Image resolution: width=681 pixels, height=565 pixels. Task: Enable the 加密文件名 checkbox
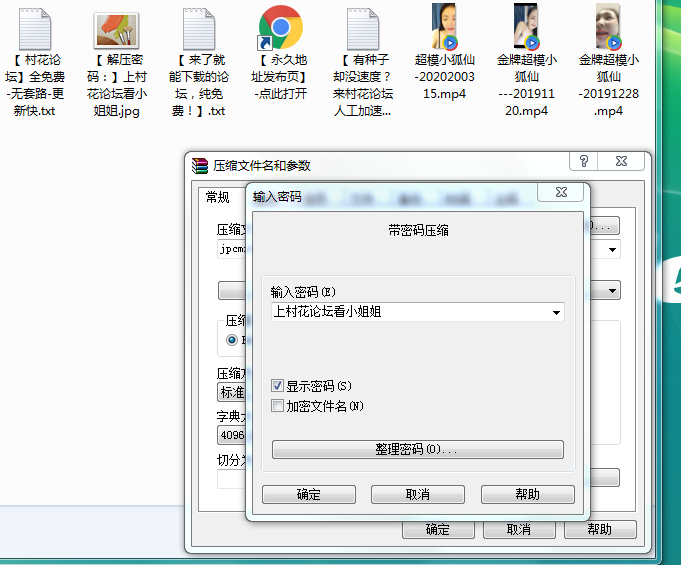[x=277, y=406]
